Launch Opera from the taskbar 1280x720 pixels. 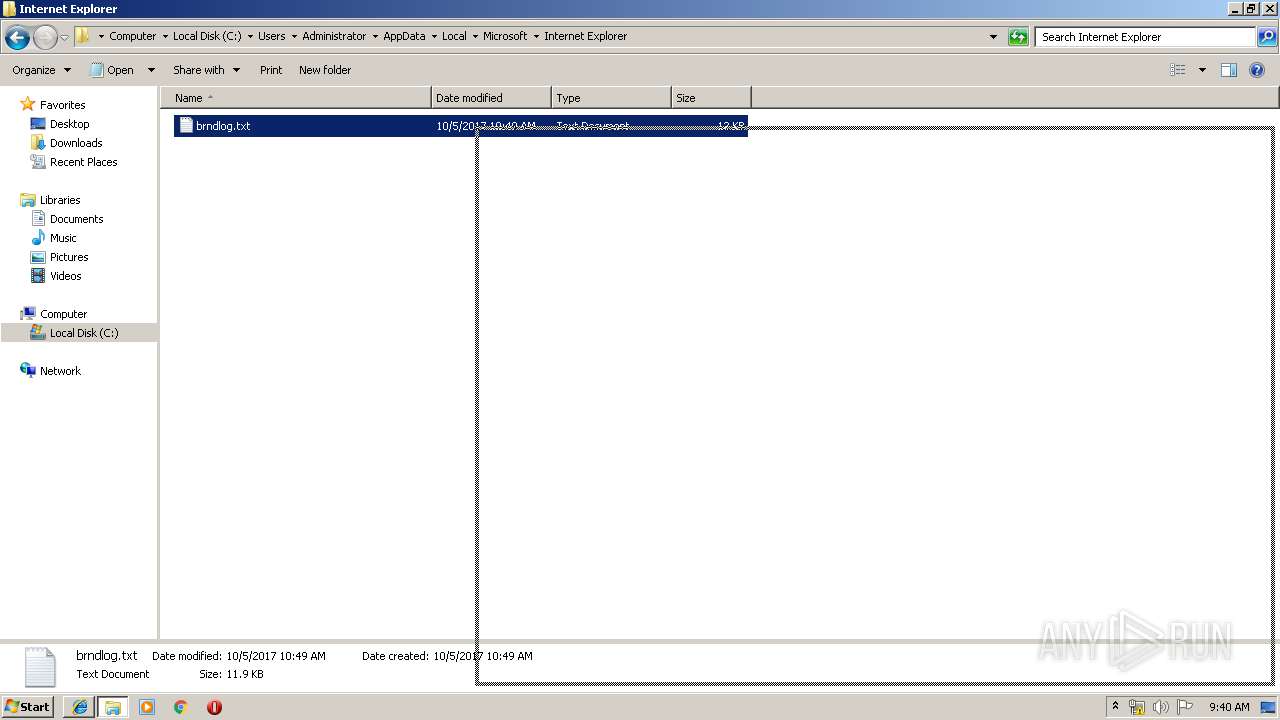pyautogui.click(x=214, y=707)
